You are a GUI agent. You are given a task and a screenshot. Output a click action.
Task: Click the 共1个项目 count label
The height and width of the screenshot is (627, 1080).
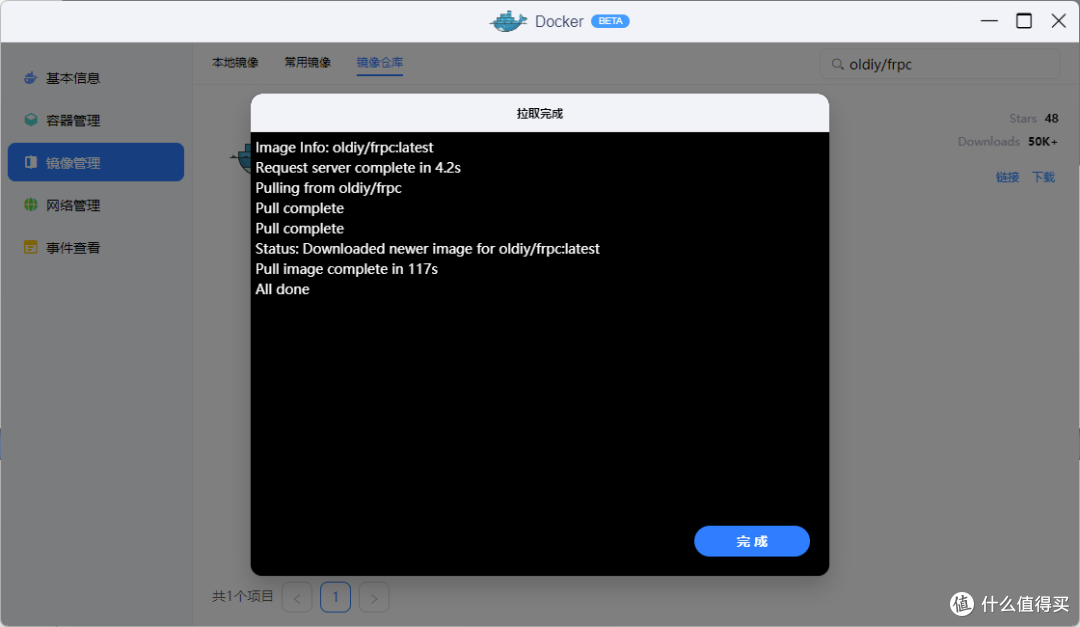(242, 596)
